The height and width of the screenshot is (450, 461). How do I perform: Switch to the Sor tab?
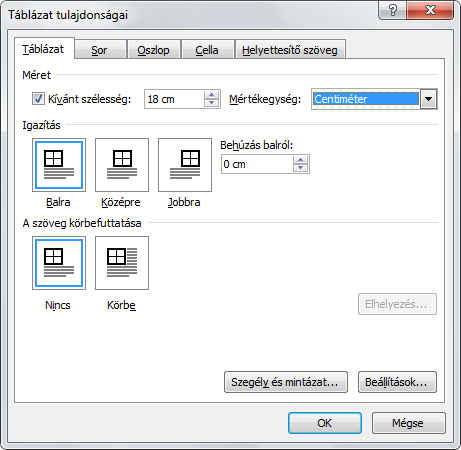pyautogui.click(x=100, y=50)
